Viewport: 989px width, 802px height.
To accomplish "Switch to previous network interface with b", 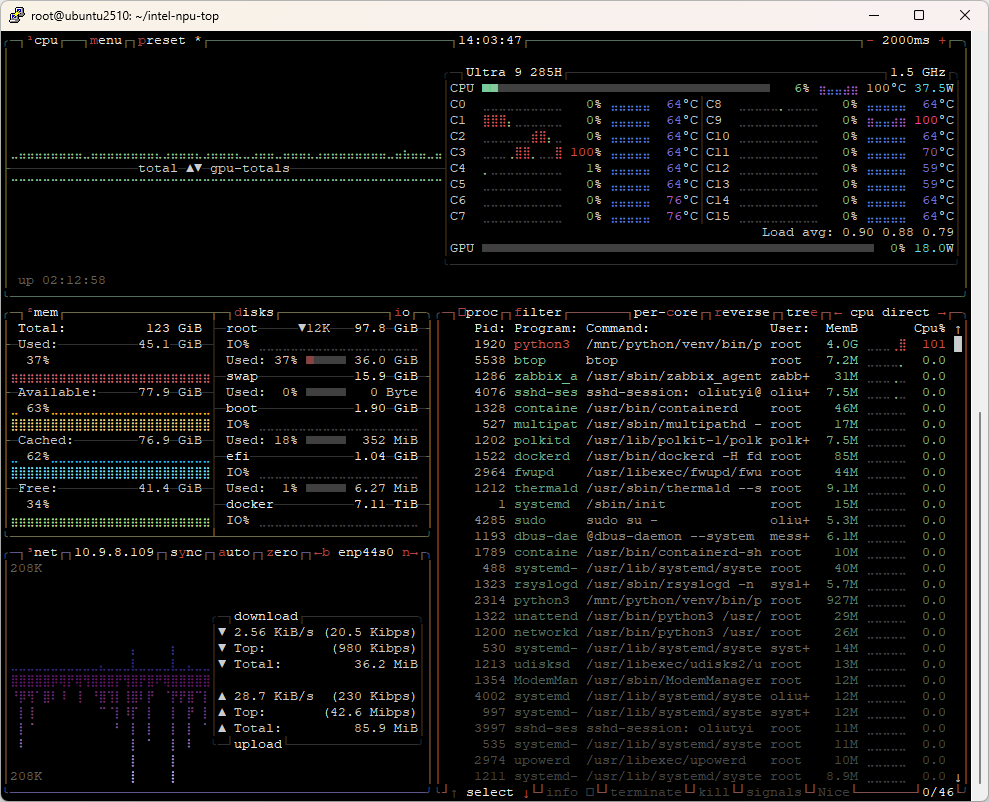I will [323, 552].
